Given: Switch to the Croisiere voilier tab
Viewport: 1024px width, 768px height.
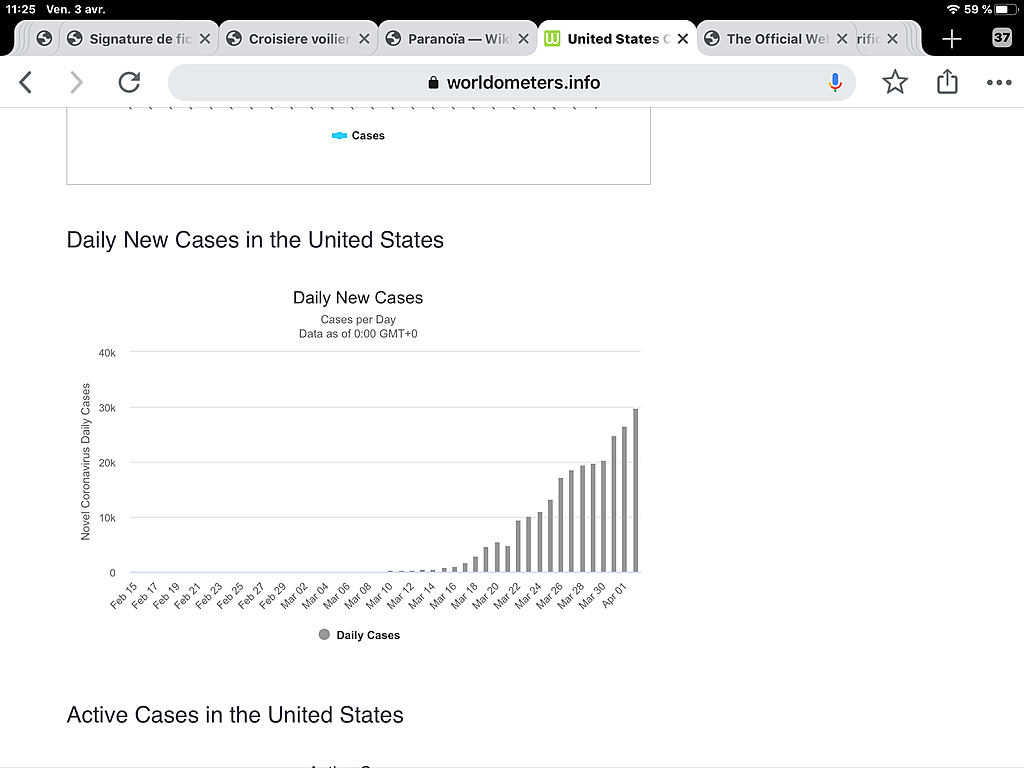Looking at the screenshot, I should click(298, 39).
